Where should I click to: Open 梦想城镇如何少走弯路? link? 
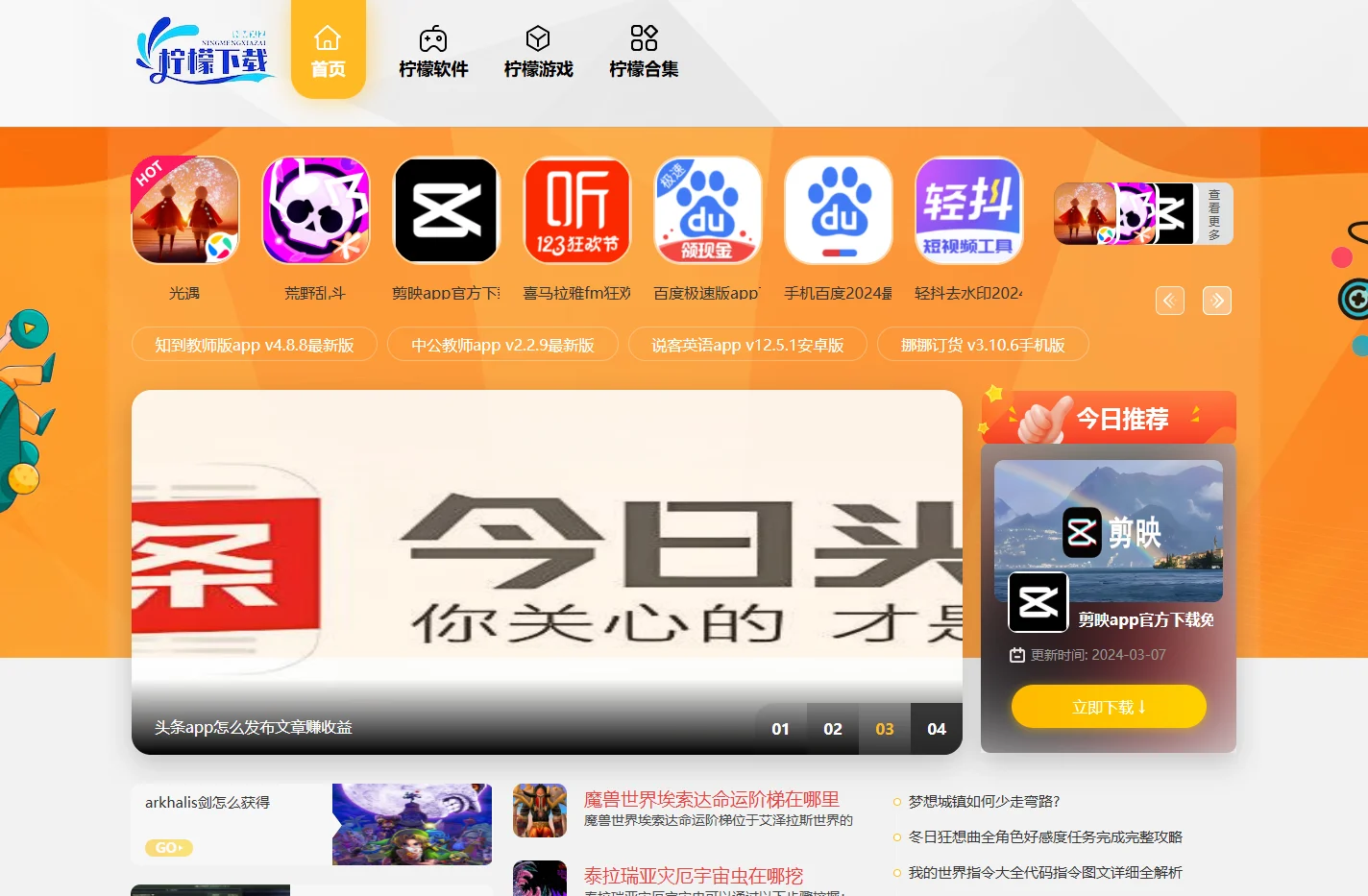pos(985,801)
